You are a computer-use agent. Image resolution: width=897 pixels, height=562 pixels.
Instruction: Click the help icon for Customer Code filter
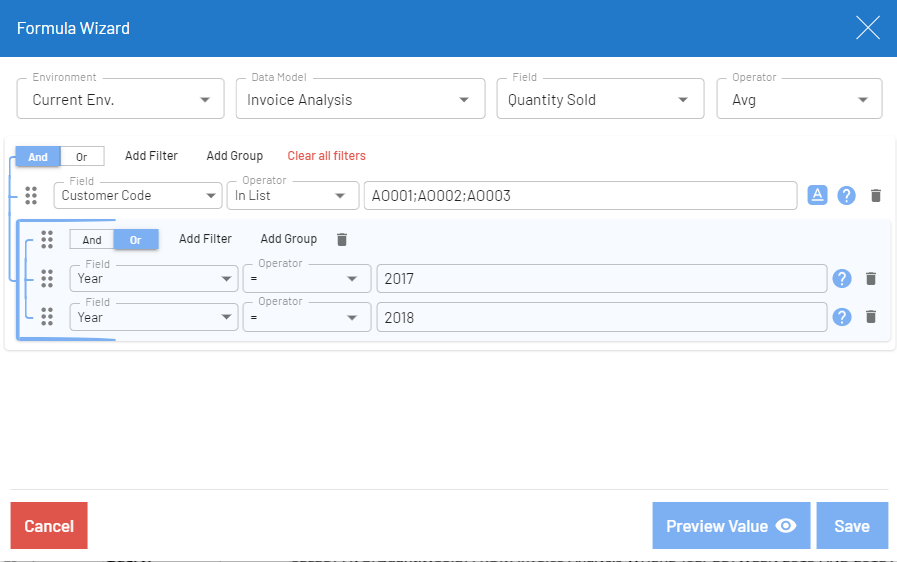tap(846, 196)
